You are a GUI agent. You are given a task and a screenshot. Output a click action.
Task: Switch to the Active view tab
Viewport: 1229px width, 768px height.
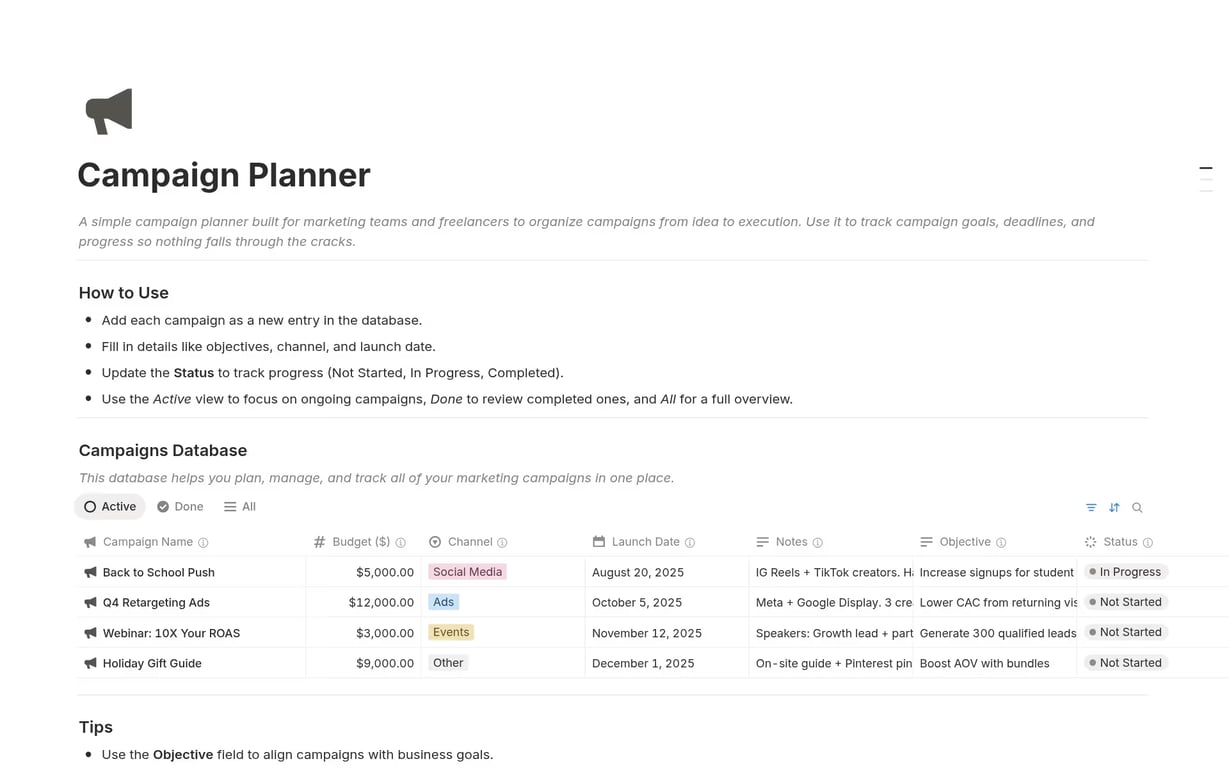tap(110, 507)
